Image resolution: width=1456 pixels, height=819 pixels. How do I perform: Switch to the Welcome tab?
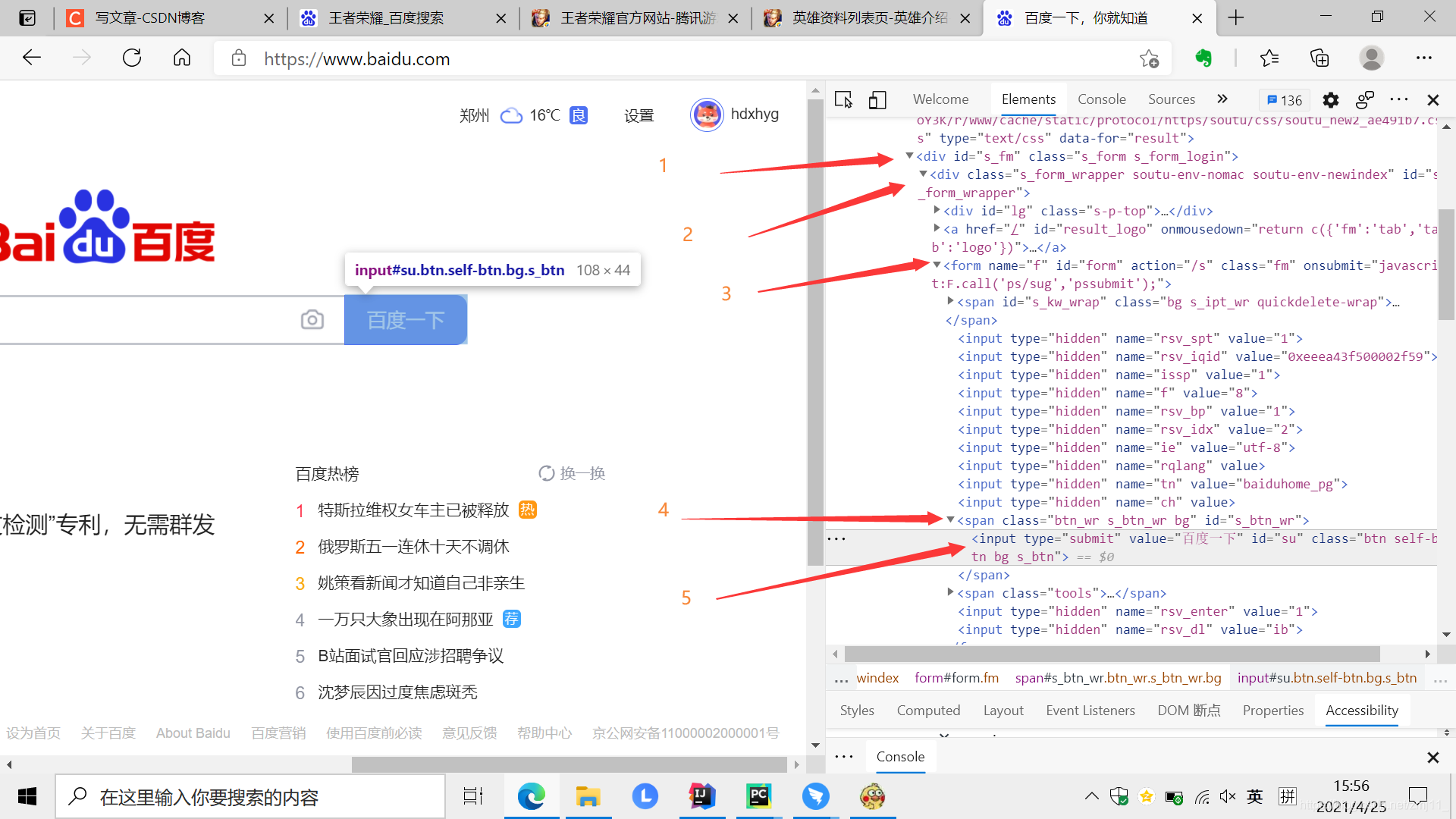pos(940,99)
